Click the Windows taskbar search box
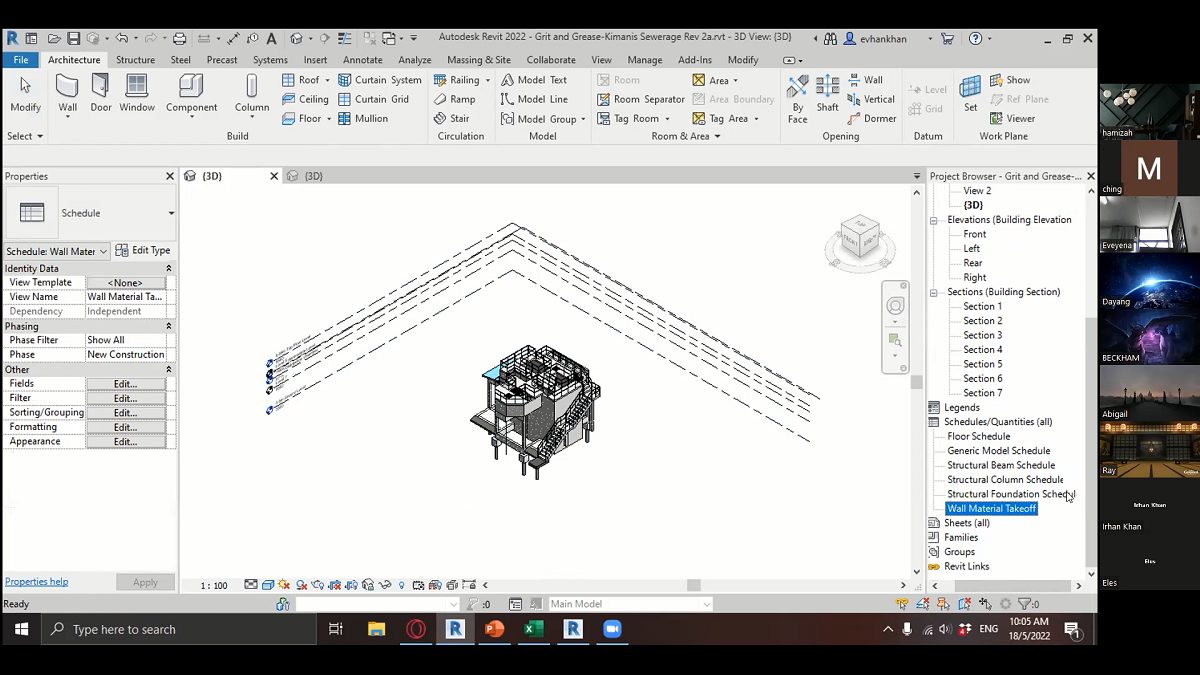Screen dimensions: 1200x675 179,629
